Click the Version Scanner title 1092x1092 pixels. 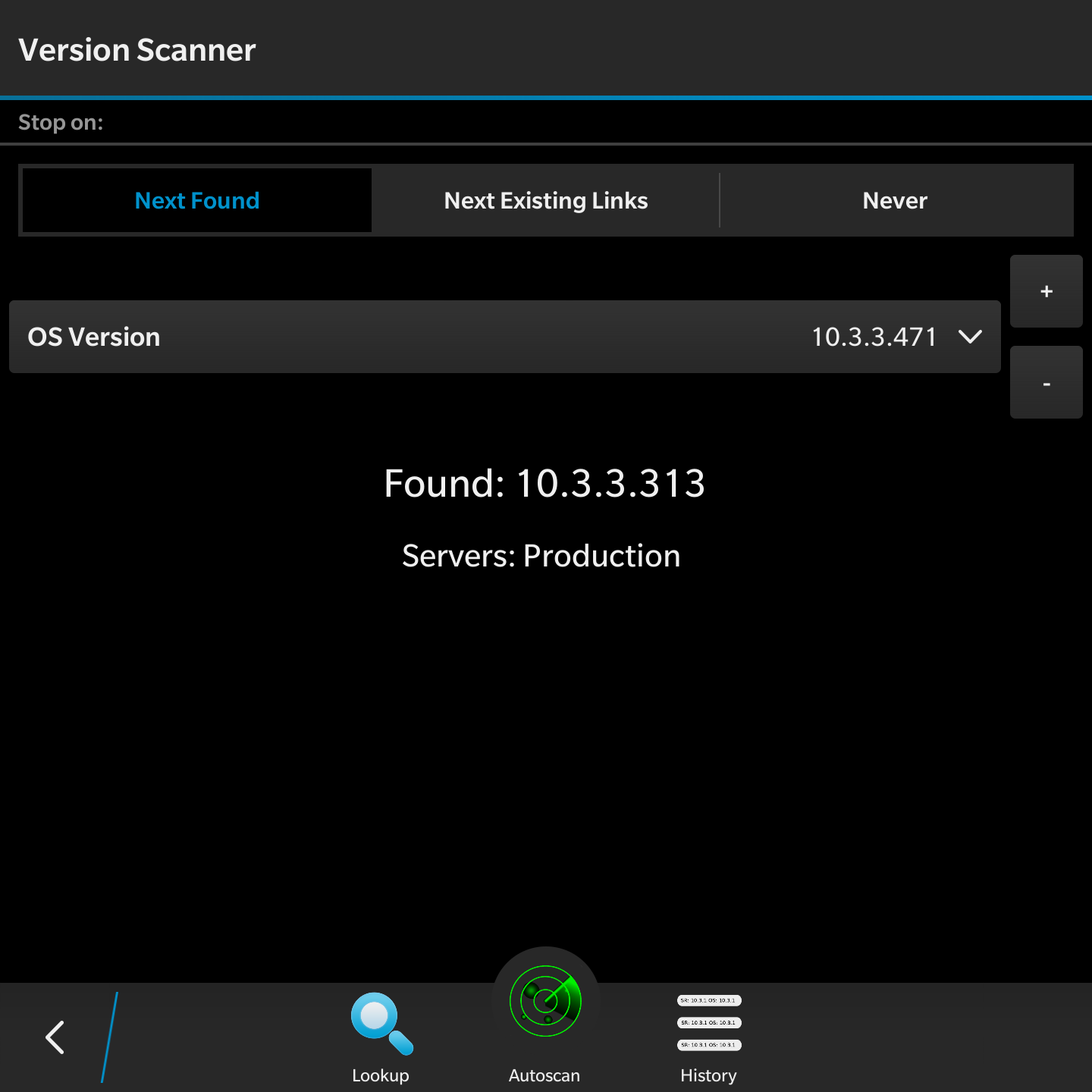click(x=137, y=50)
